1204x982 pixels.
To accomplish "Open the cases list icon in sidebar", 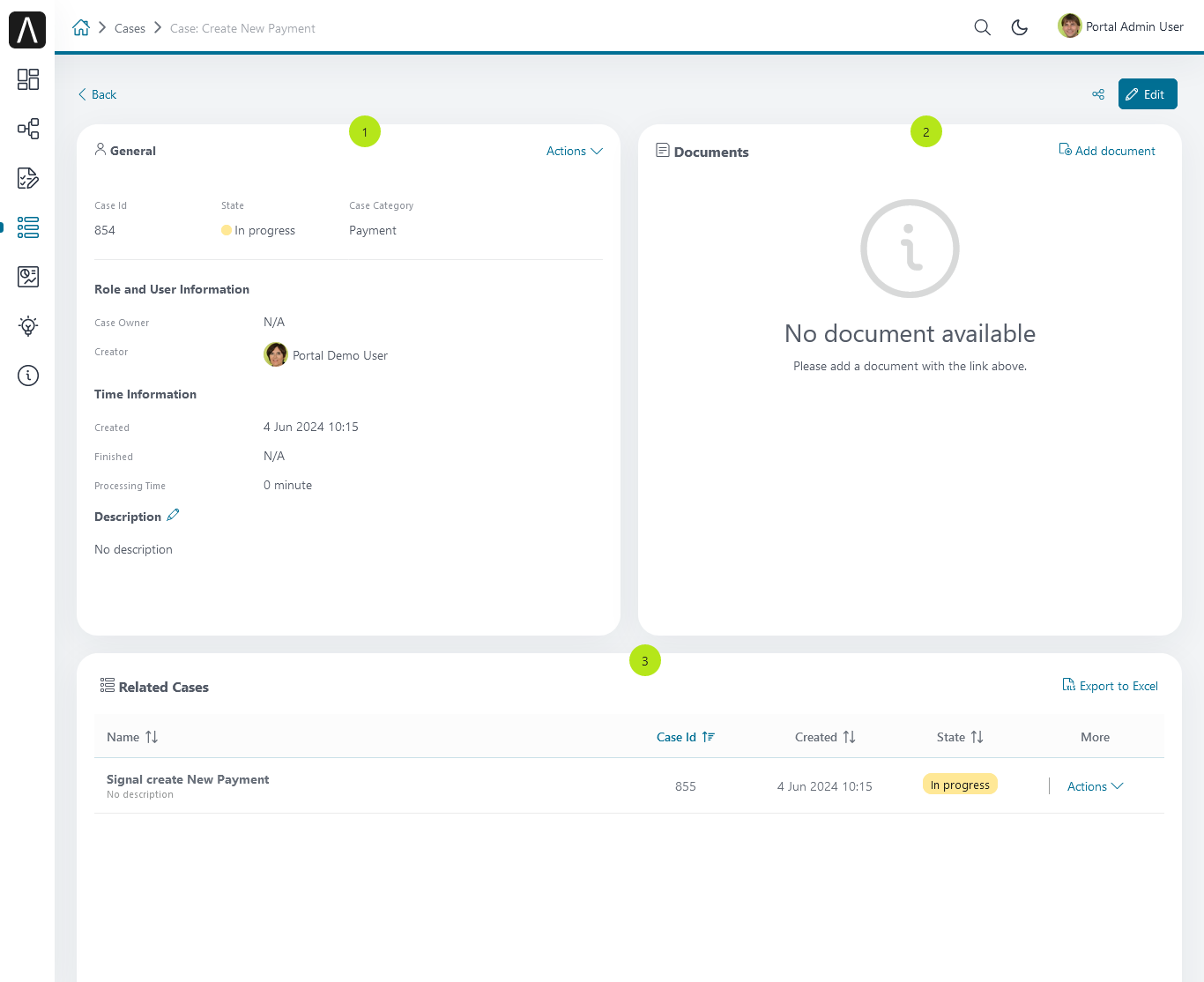I will [x=28, y=227].
